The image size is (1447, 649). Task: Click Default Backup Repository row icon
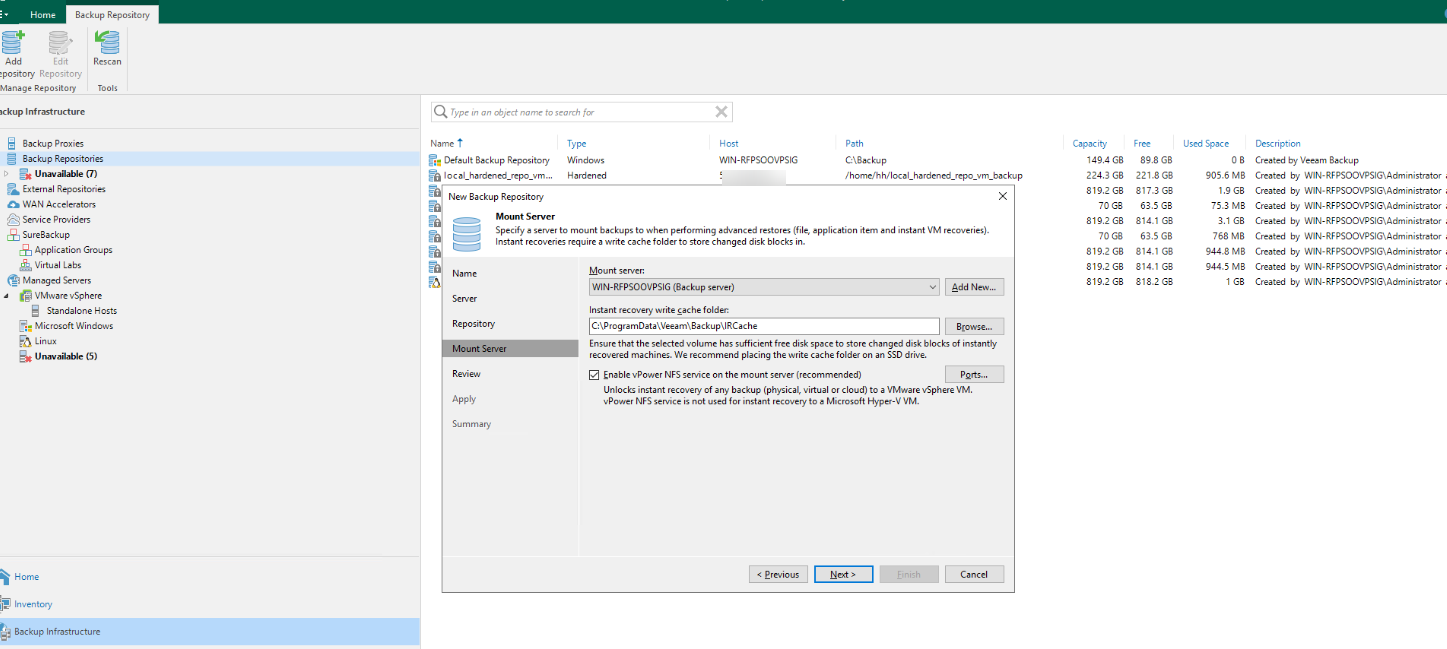[x=435, y=160]
